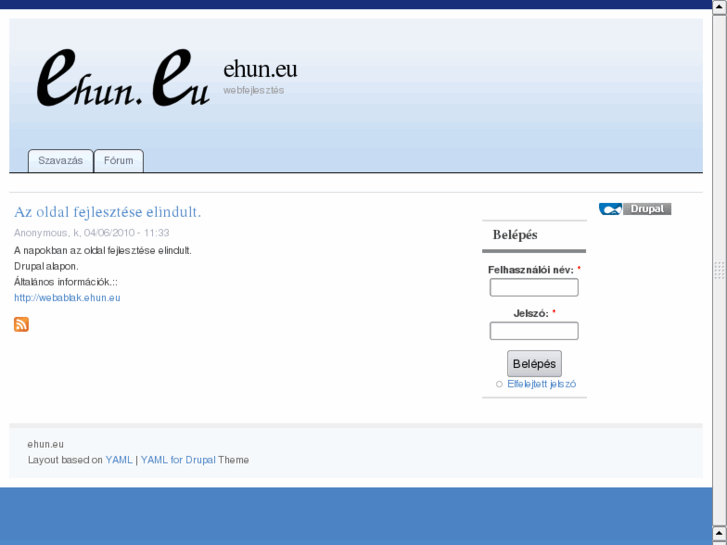The width and height of the screenshot is (727, 545).
Task: Click the 'Felhasználói név:' label
Action: click(x=531, y=270)
